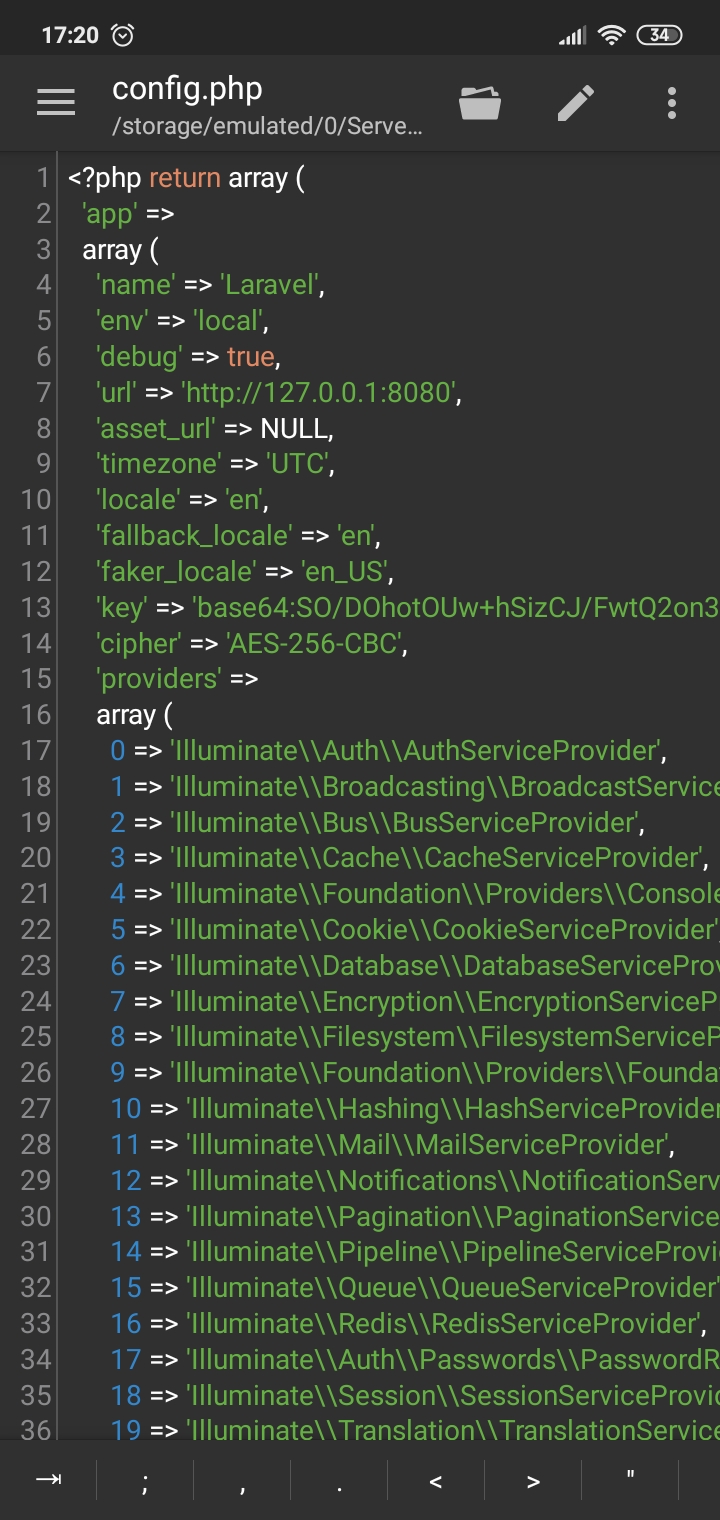This screenshot has height=1520, width=720.
Task: Tap the pencil edit icon
Action: [576, 102]
